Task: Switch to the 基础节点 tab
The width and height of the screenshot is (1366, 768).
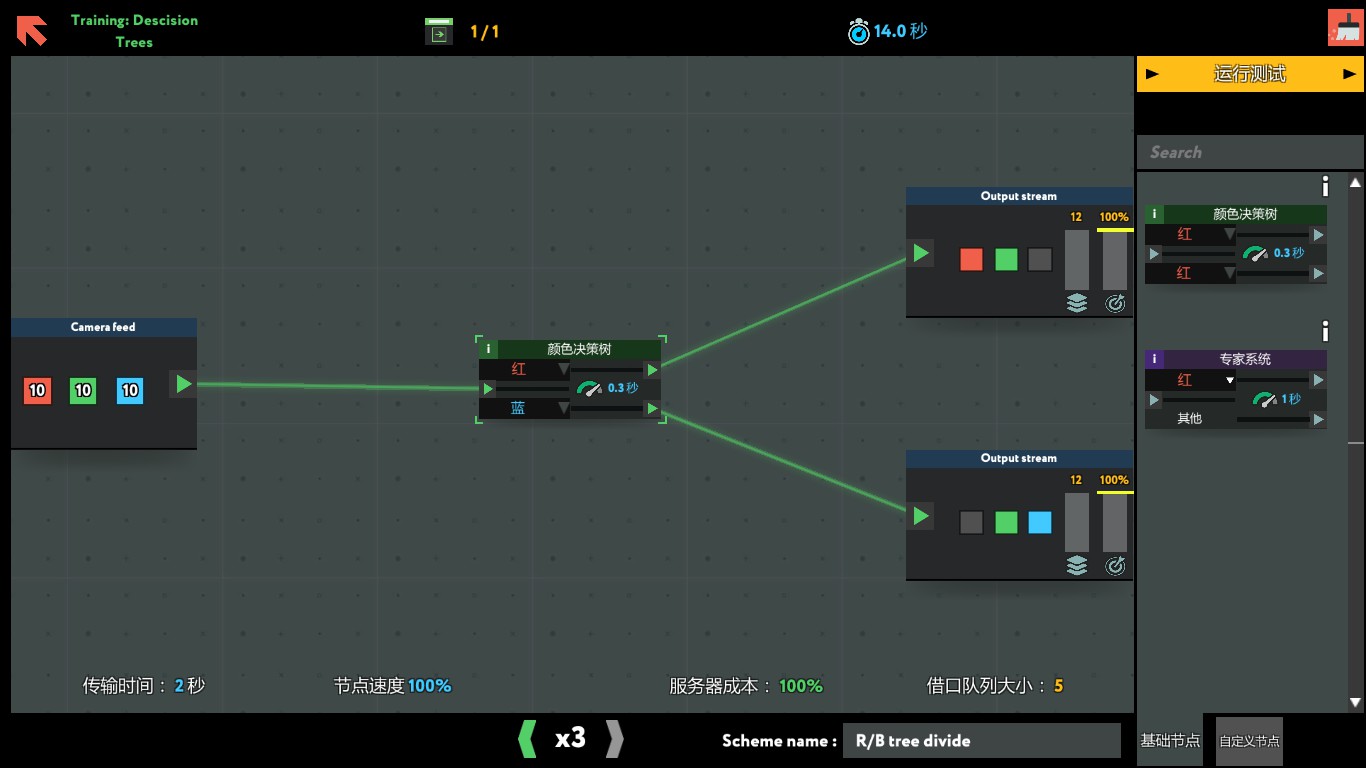Action: (x=1170, y=741)
